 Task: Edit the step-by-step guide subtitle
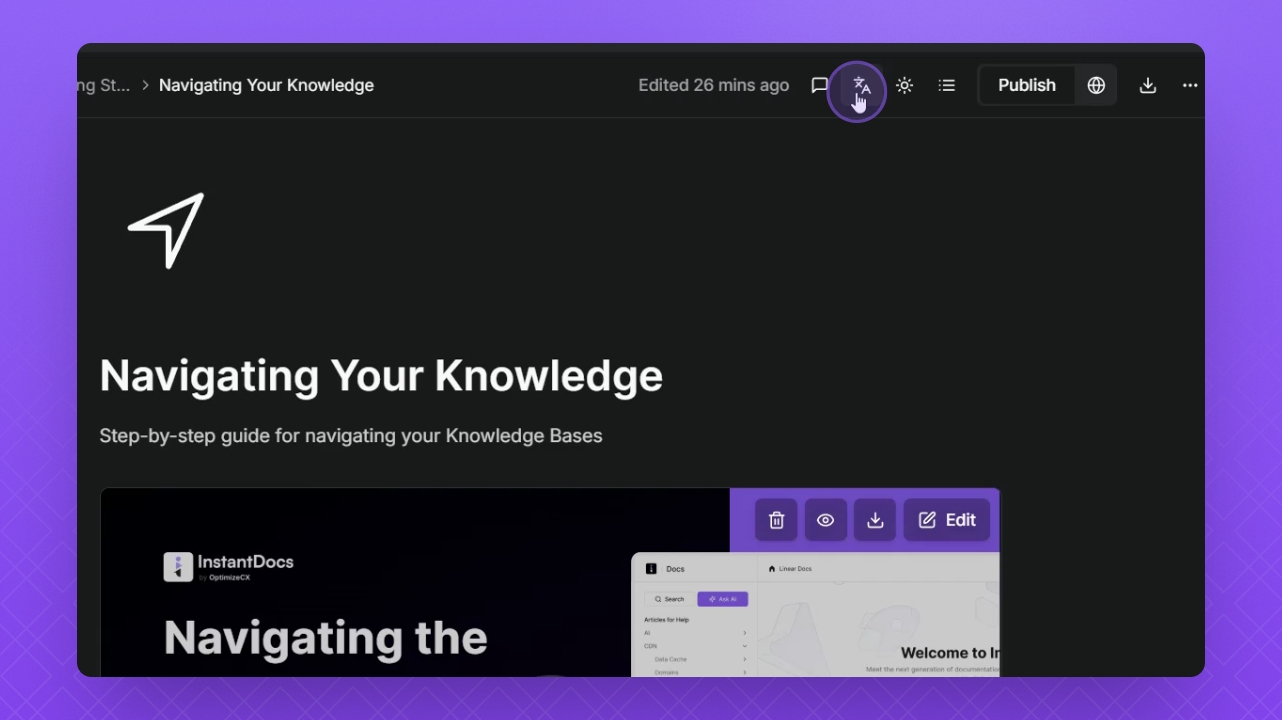point(351,436)
